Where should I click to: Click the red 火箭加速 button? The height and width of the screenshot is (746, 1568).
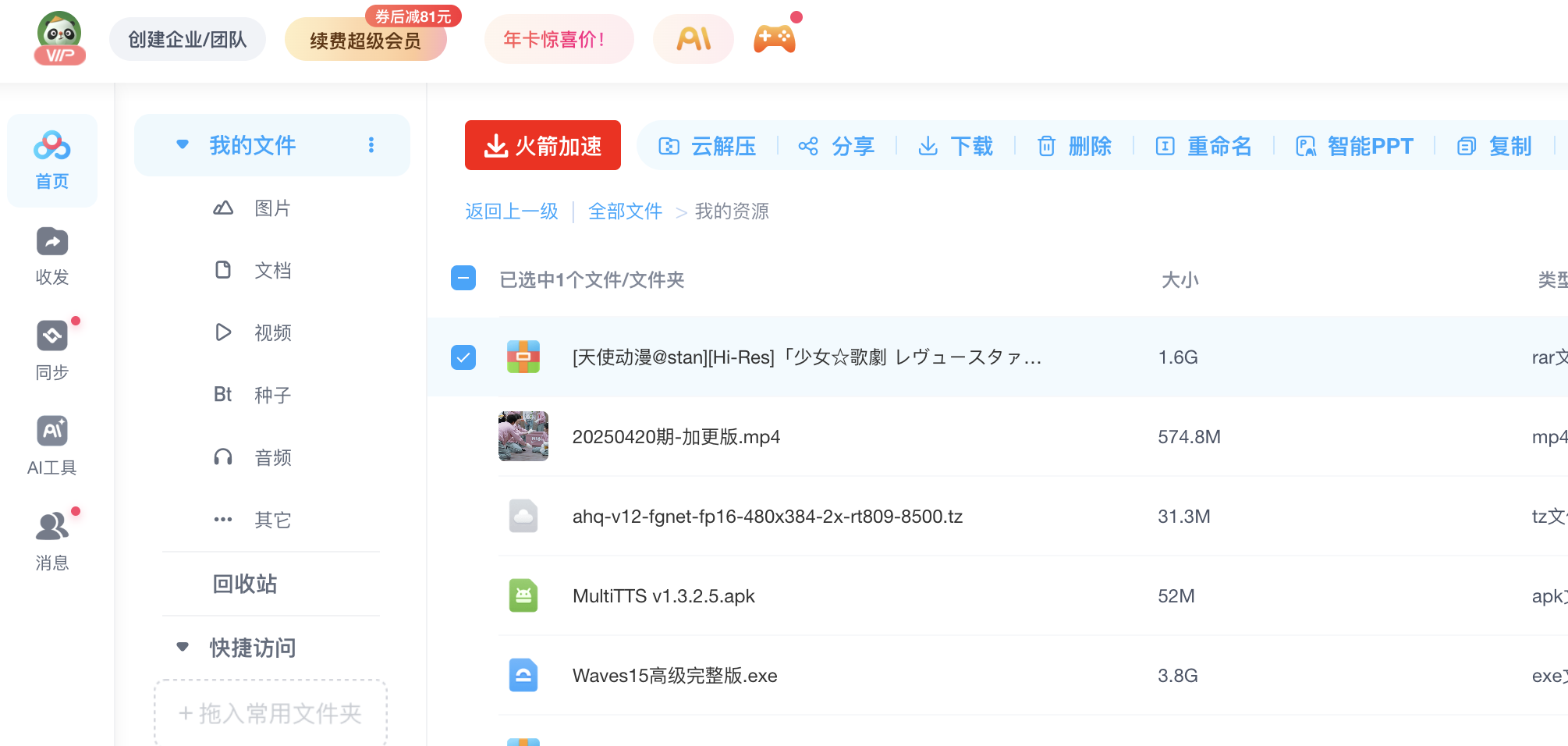(x=543, y=145)
